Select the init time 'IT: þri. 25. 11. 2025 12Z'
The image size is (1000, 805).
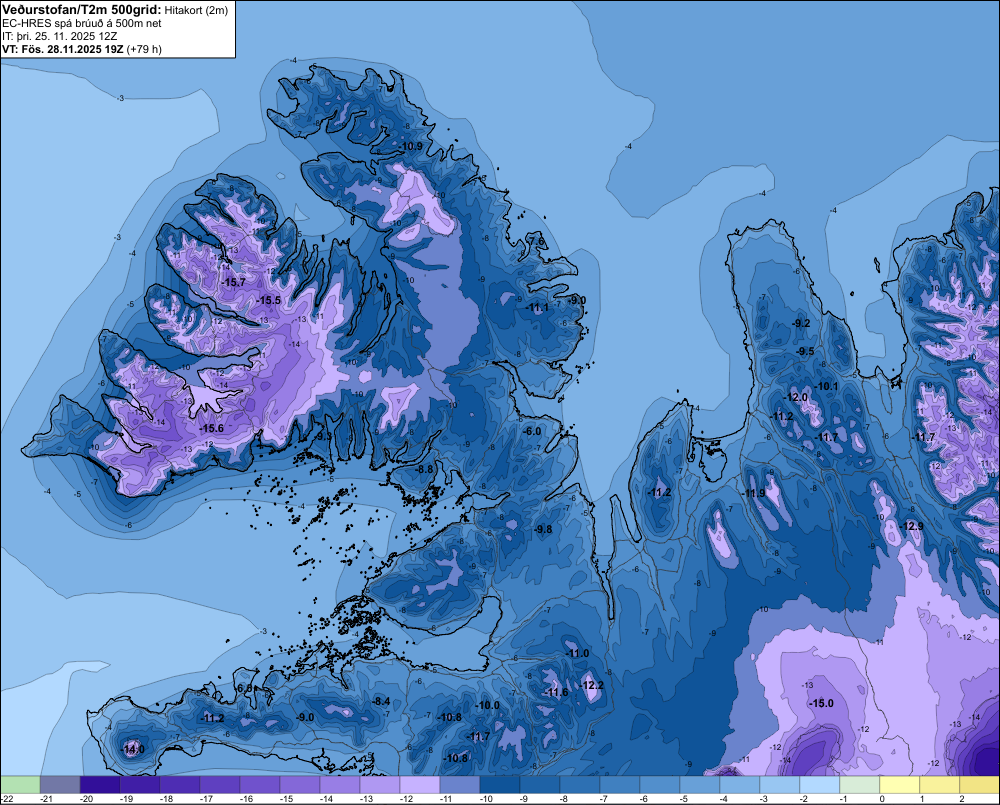[60, 36]
